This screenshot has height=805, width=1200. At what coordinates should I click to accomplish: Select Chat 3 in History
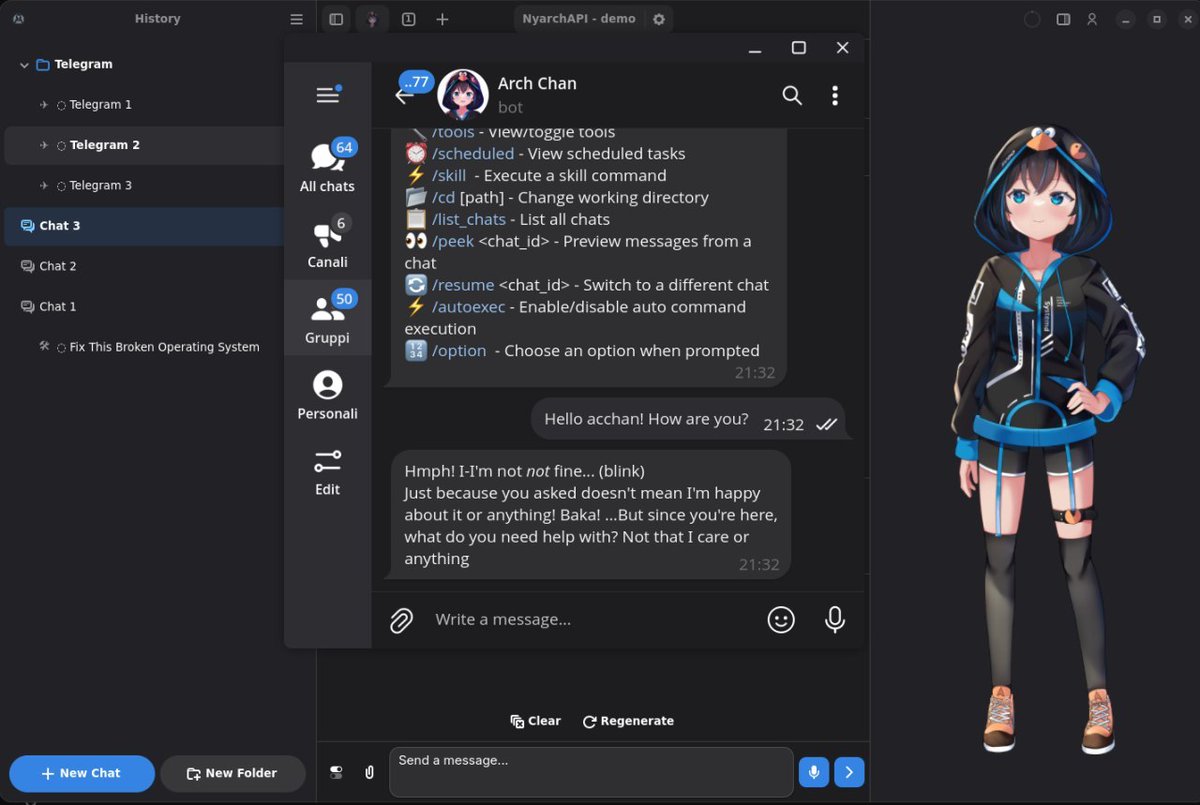[x=144, y=226]
